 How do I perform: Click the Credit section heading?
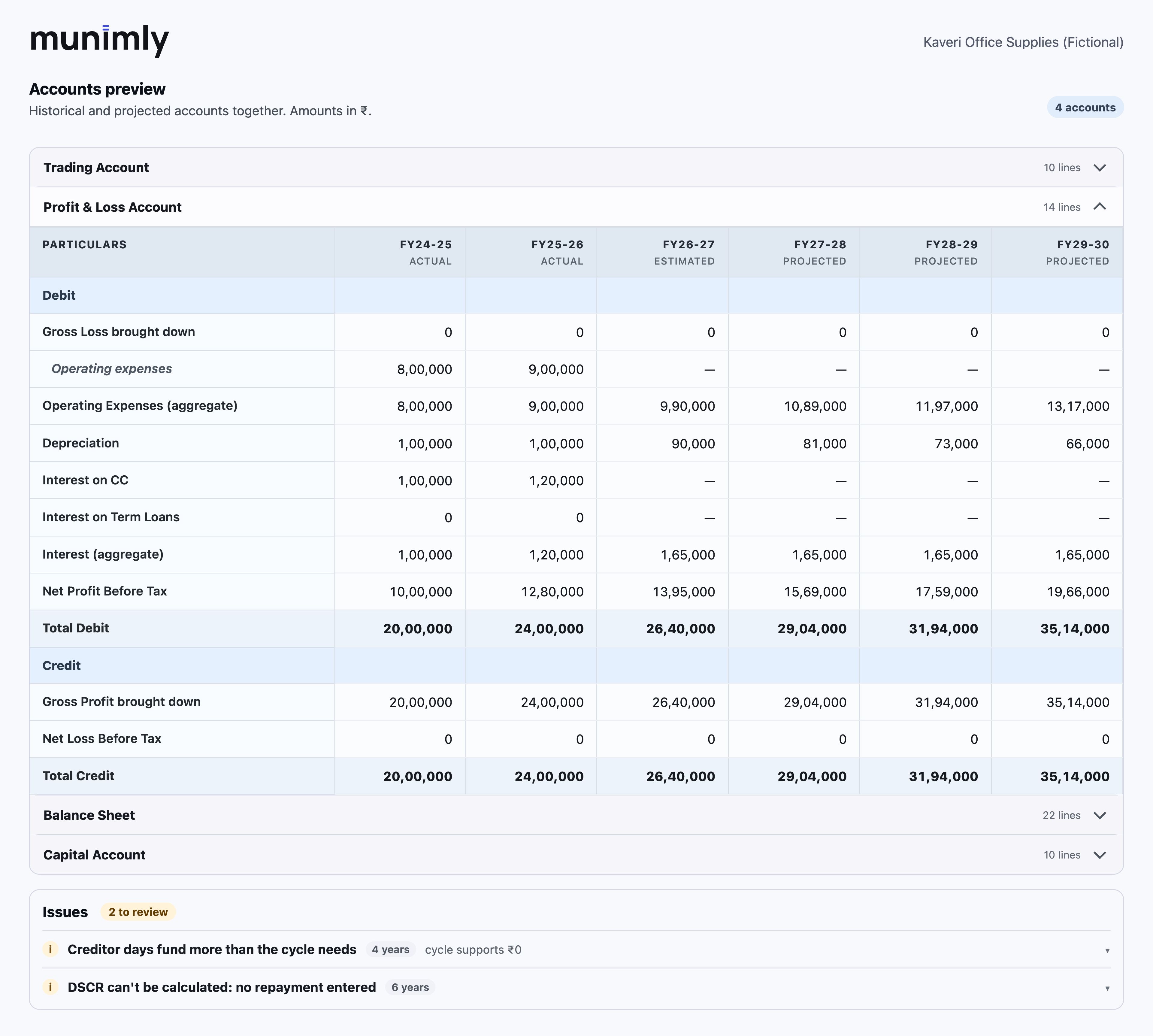62,665
